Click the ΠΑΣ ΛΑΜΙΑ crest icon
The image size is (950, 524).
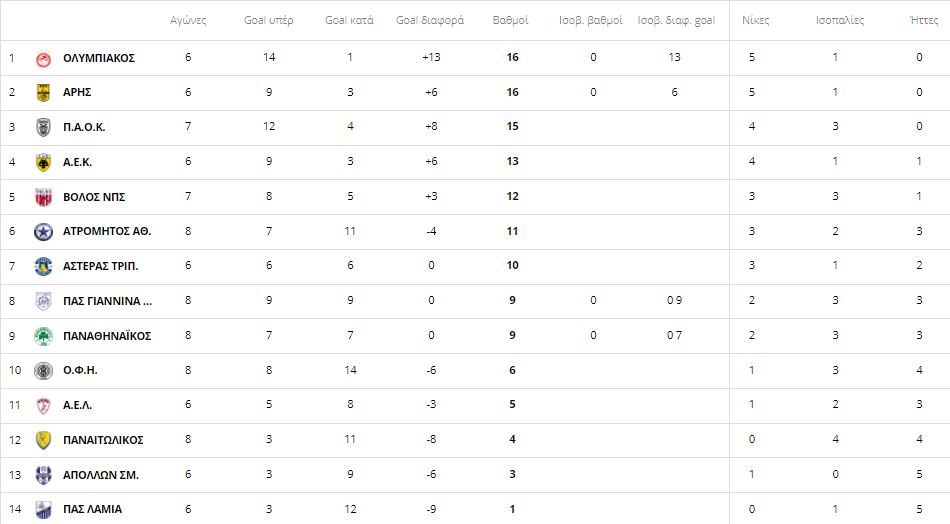click(x=43, y=509)
